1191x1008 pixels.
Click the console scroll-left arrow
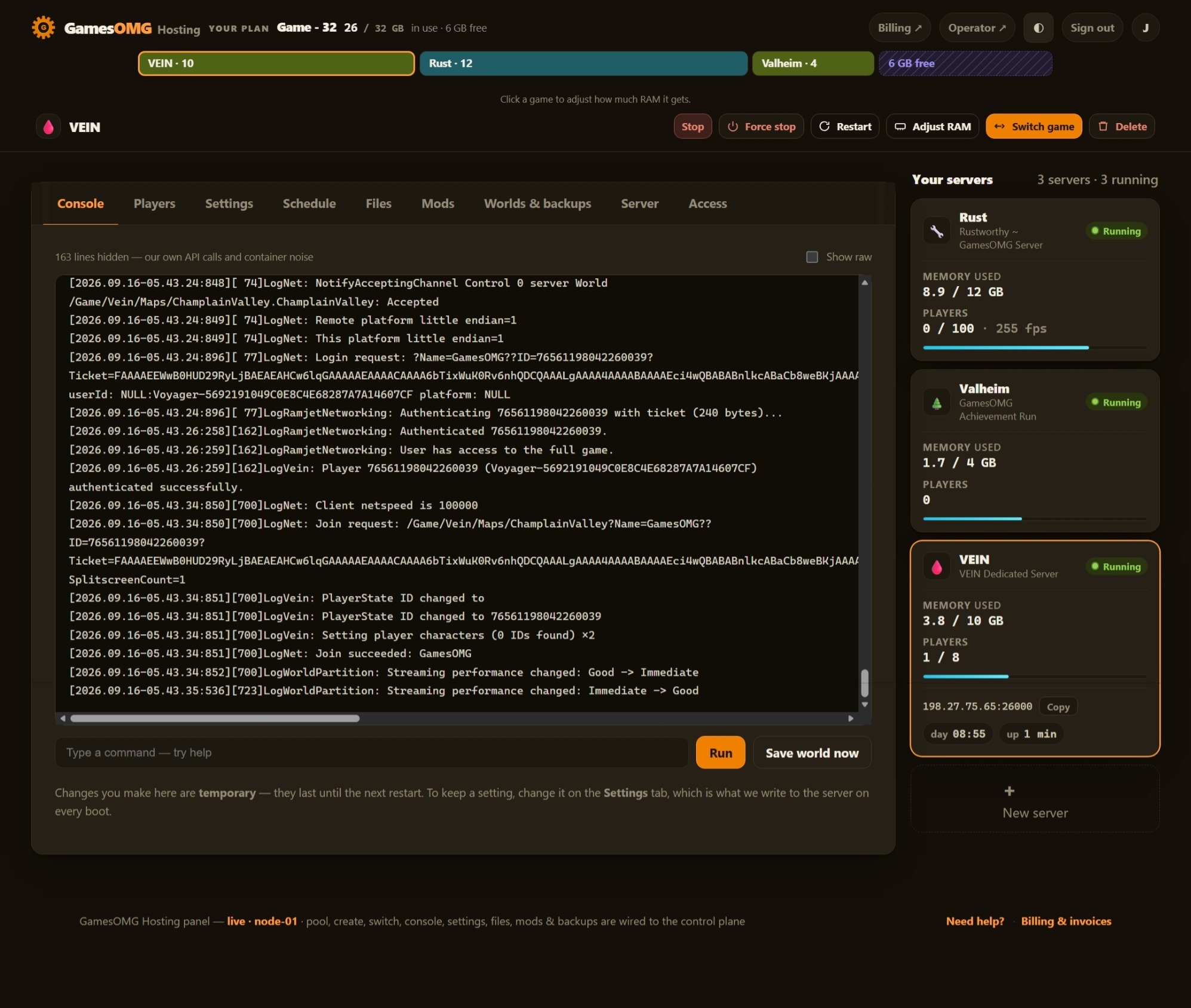click(63, 718)
